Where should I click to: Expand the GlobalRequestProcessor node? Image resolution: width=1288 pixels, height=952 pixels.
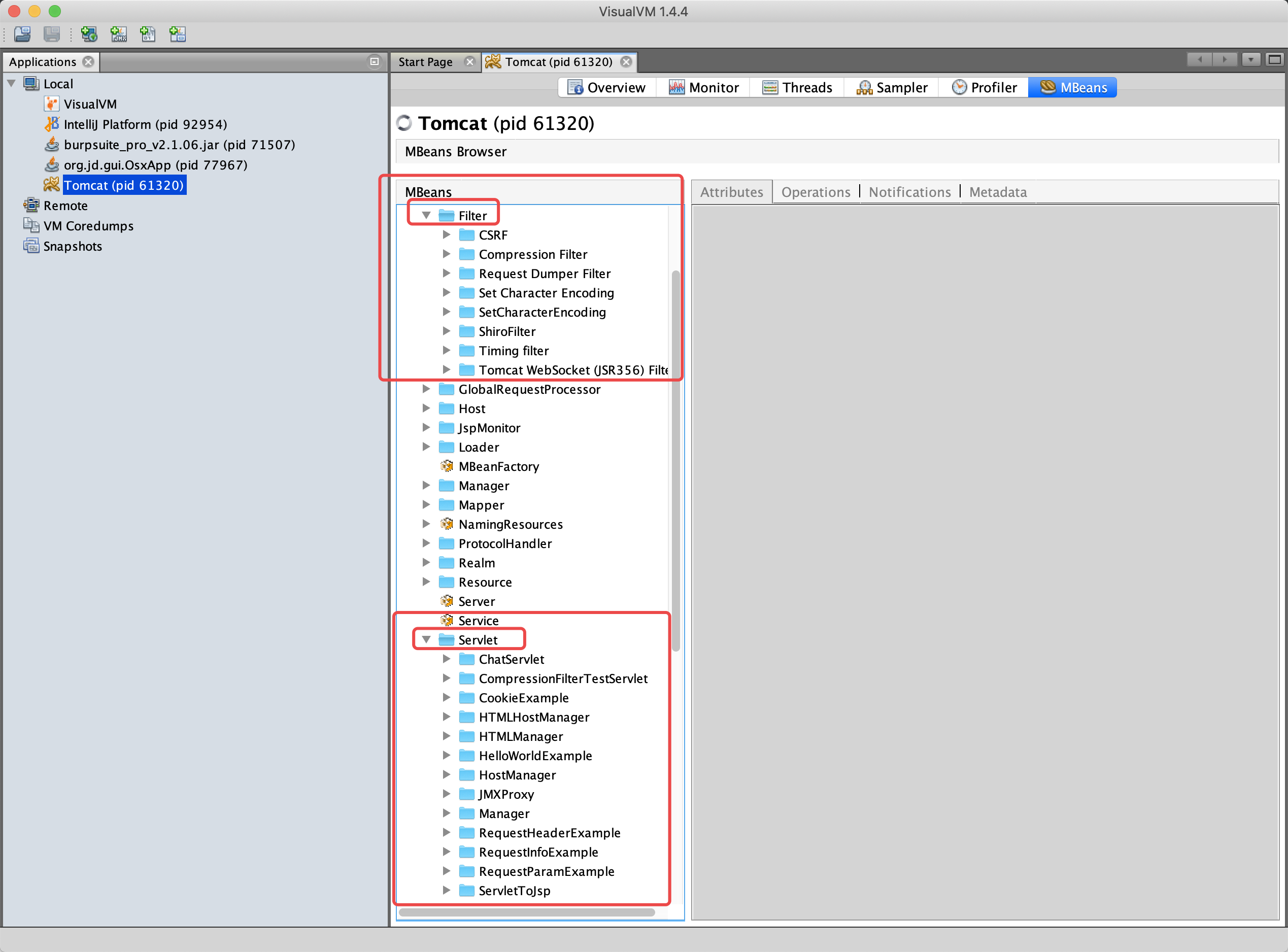[426, 389]
